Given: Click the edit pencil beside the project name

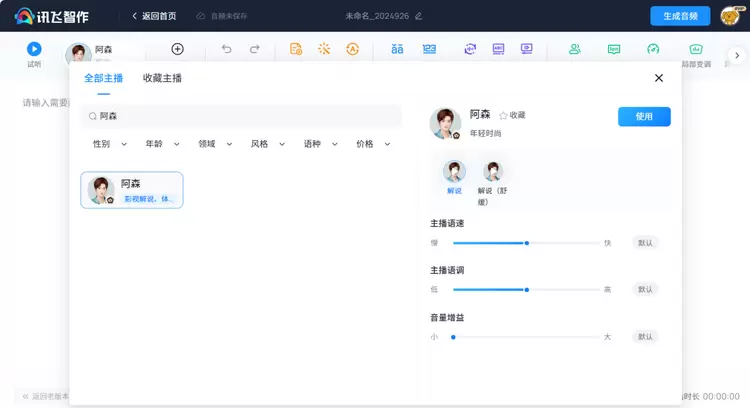Looking at the screenshot, I should pos(419,16).
